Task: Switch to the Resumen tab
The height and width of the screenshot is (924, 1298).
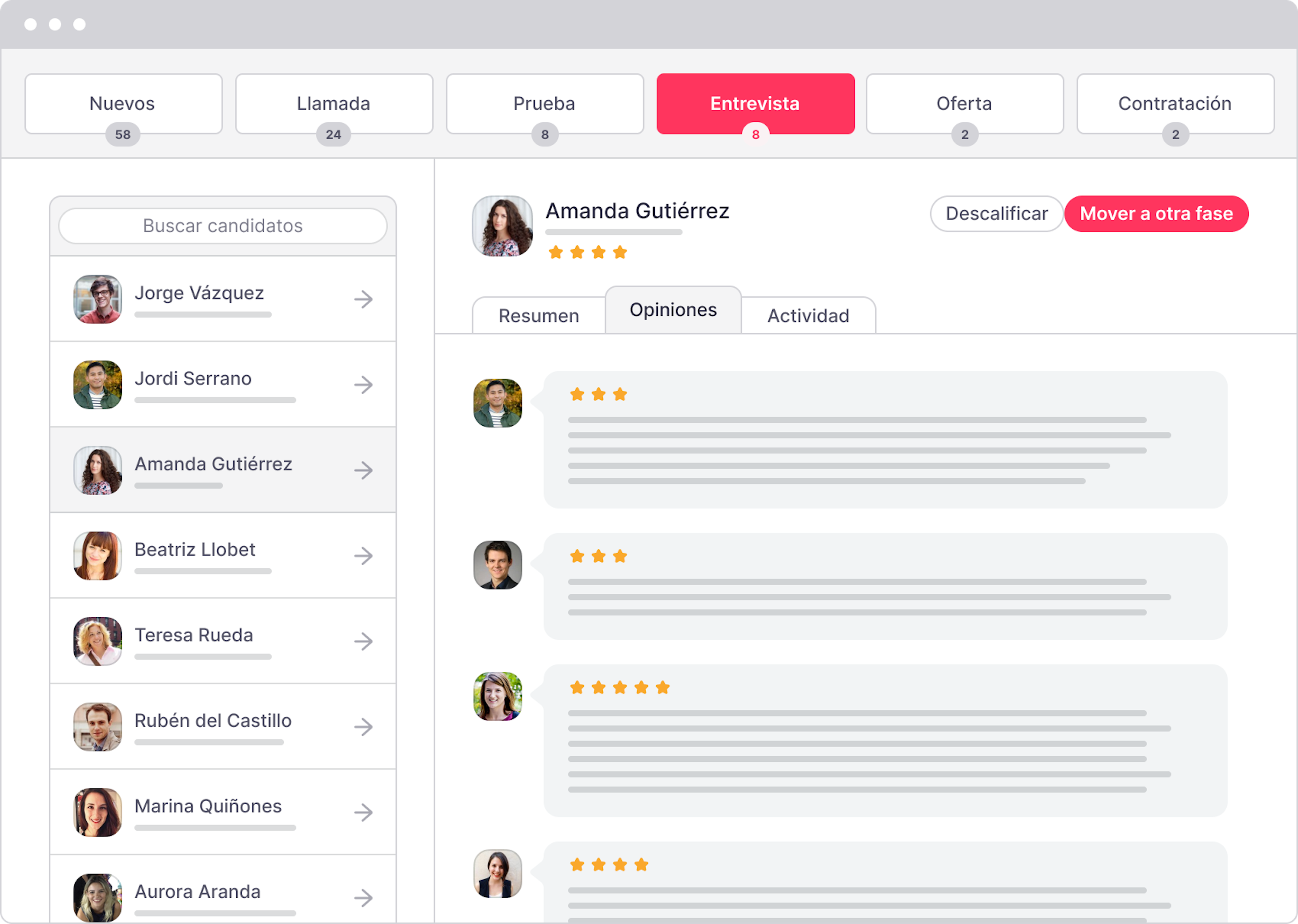Action: click(x=539, y=315)
